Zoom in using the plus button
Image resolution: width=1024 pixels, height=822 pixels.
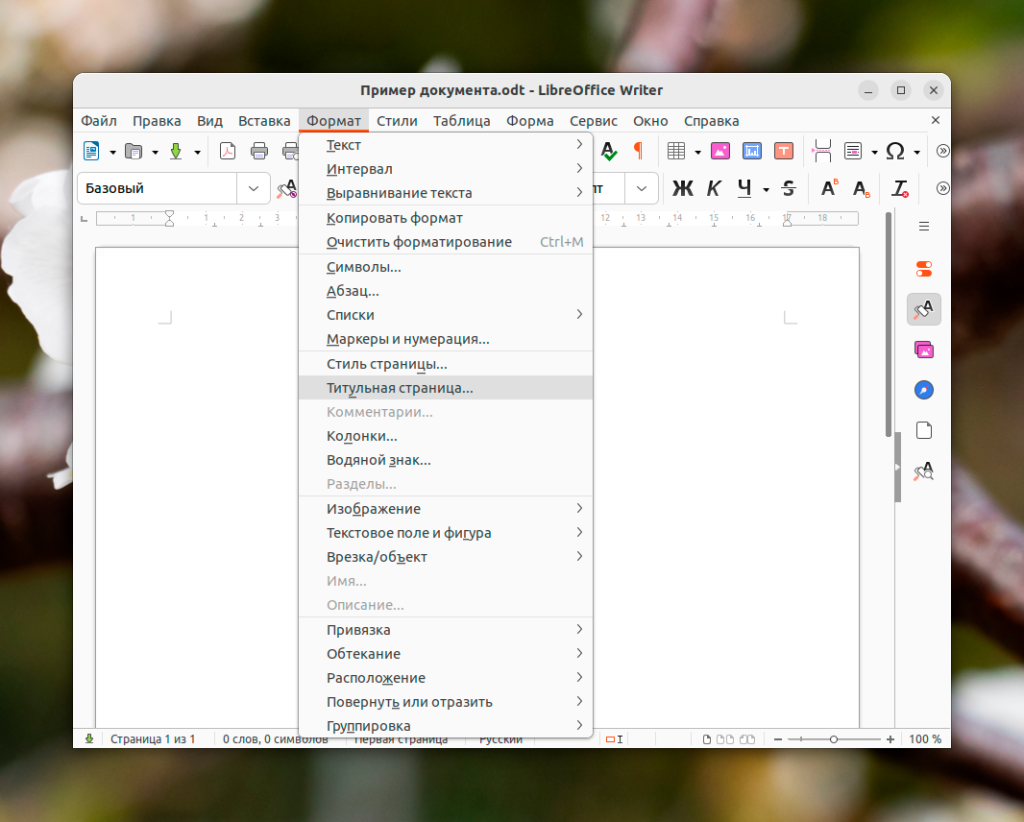click(890, 740)
